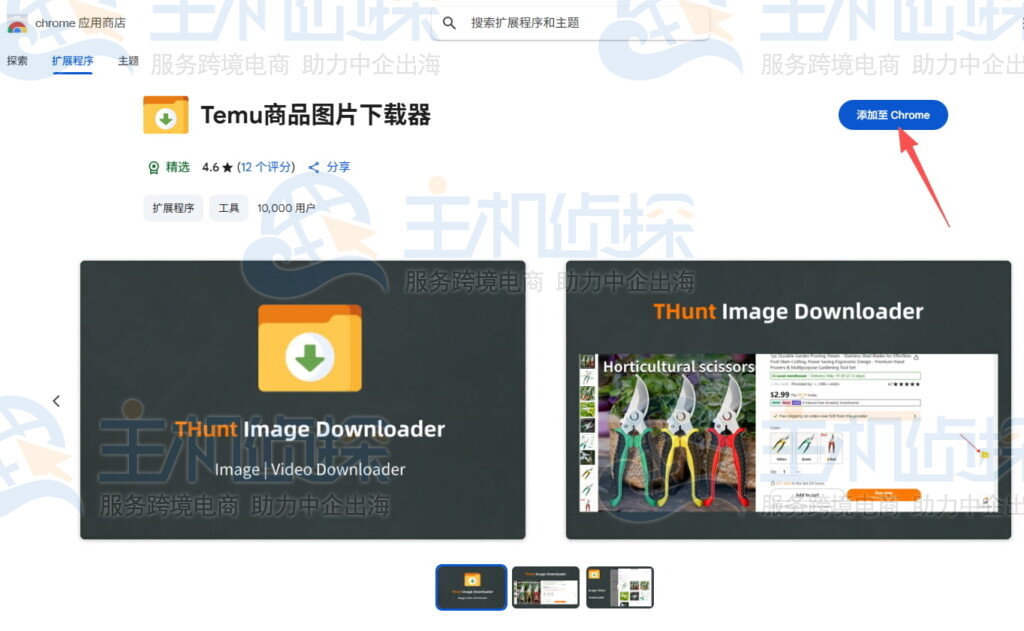Click the star icon next to the 4.6 rating
This screenshot has width=1024, height=631.
point(228,167)
